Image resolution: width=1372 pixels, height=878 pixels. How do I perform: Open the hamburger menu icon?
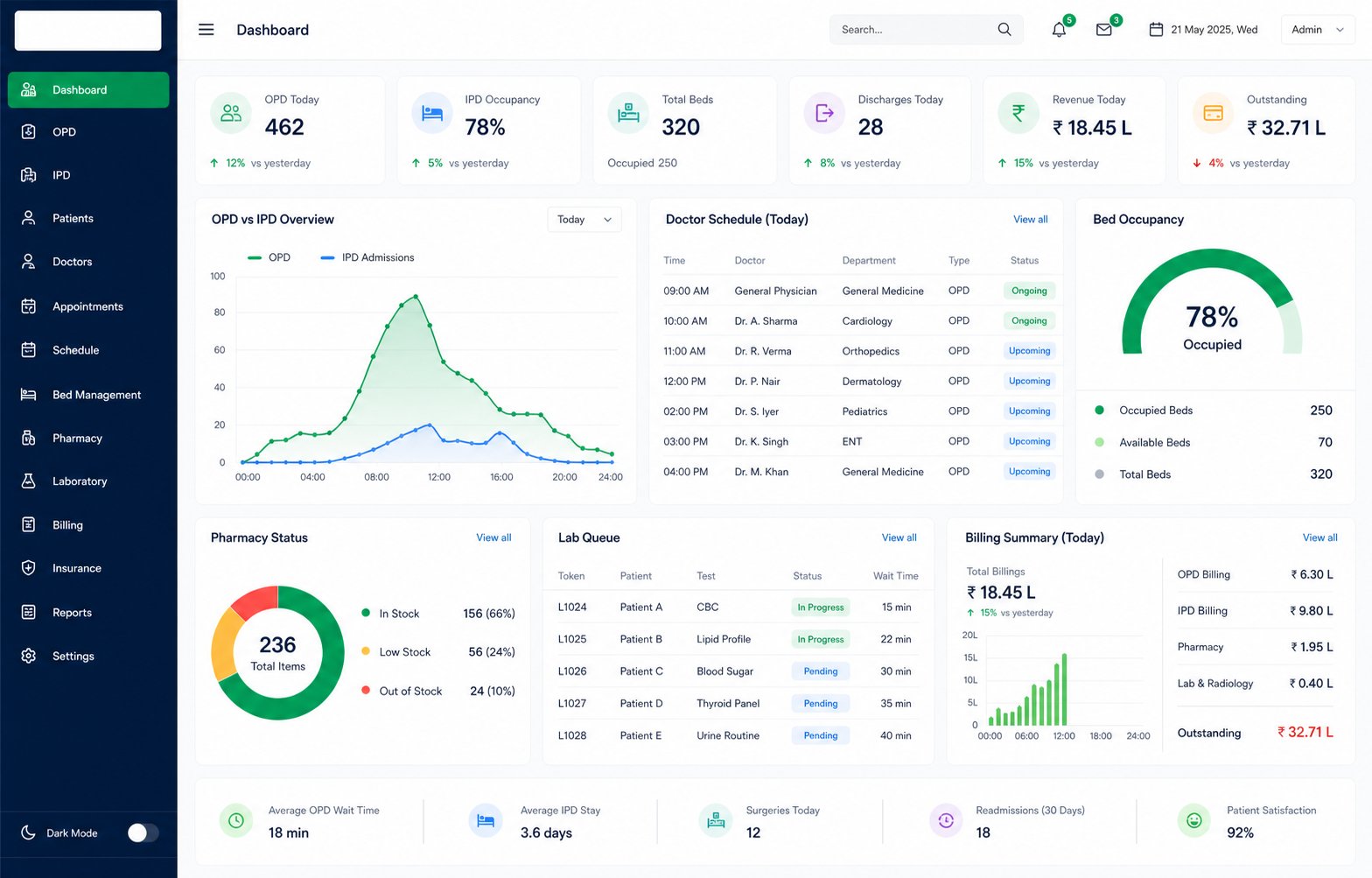(x=206, y=30)
